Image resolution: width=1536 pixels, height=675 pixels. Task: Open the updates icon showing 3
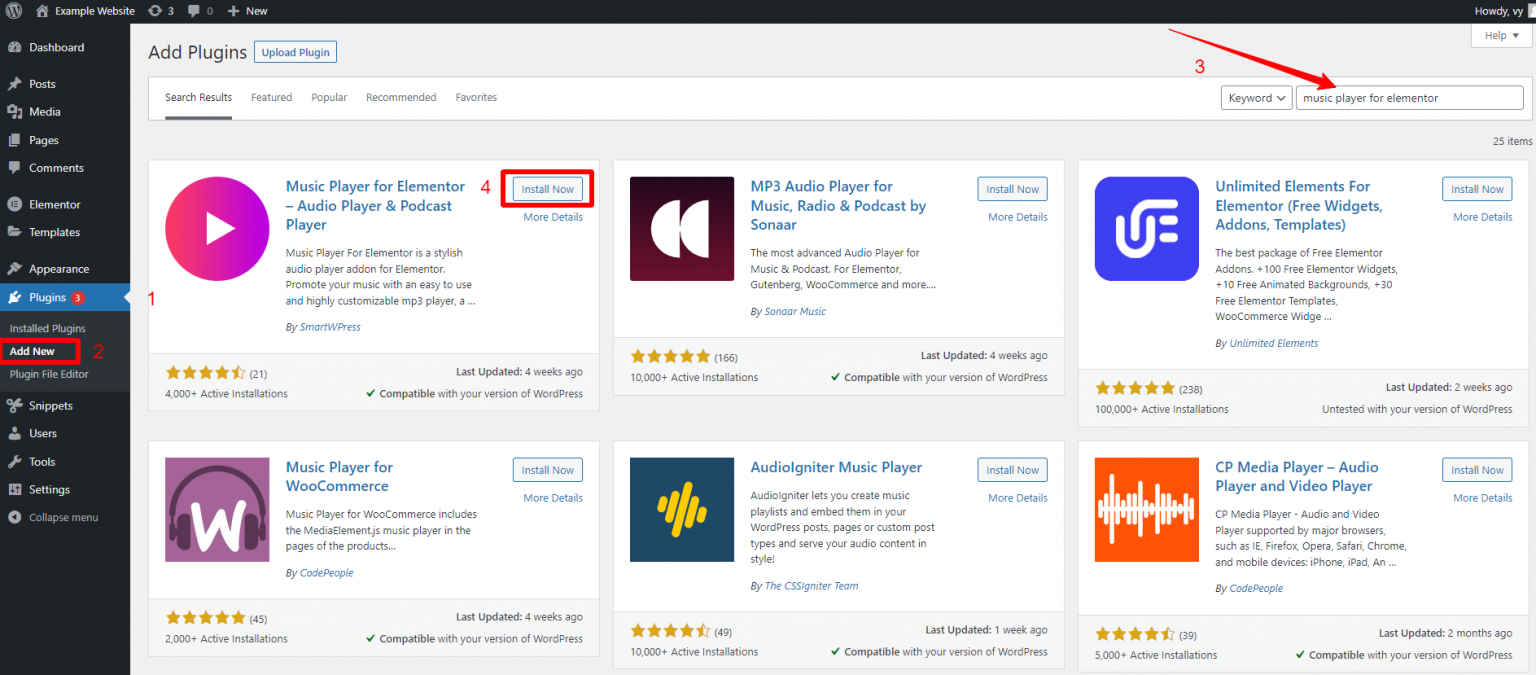tap(160, 11)
